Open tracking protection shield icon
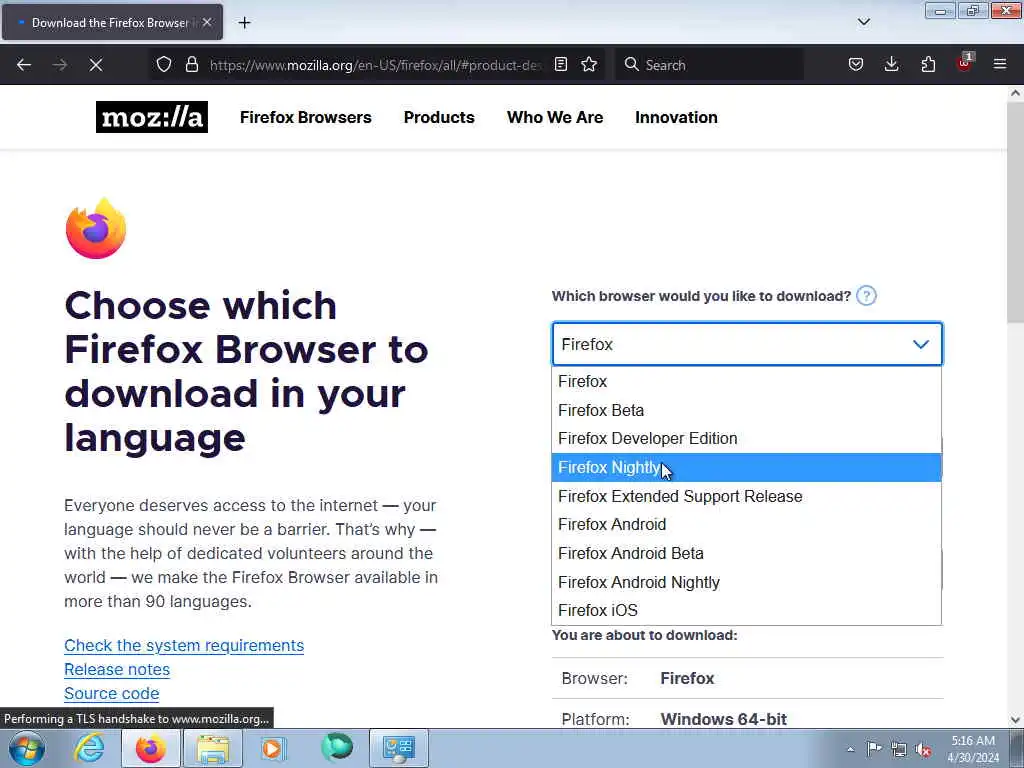Screen dimensions: 1024x768 pos(164,65)
